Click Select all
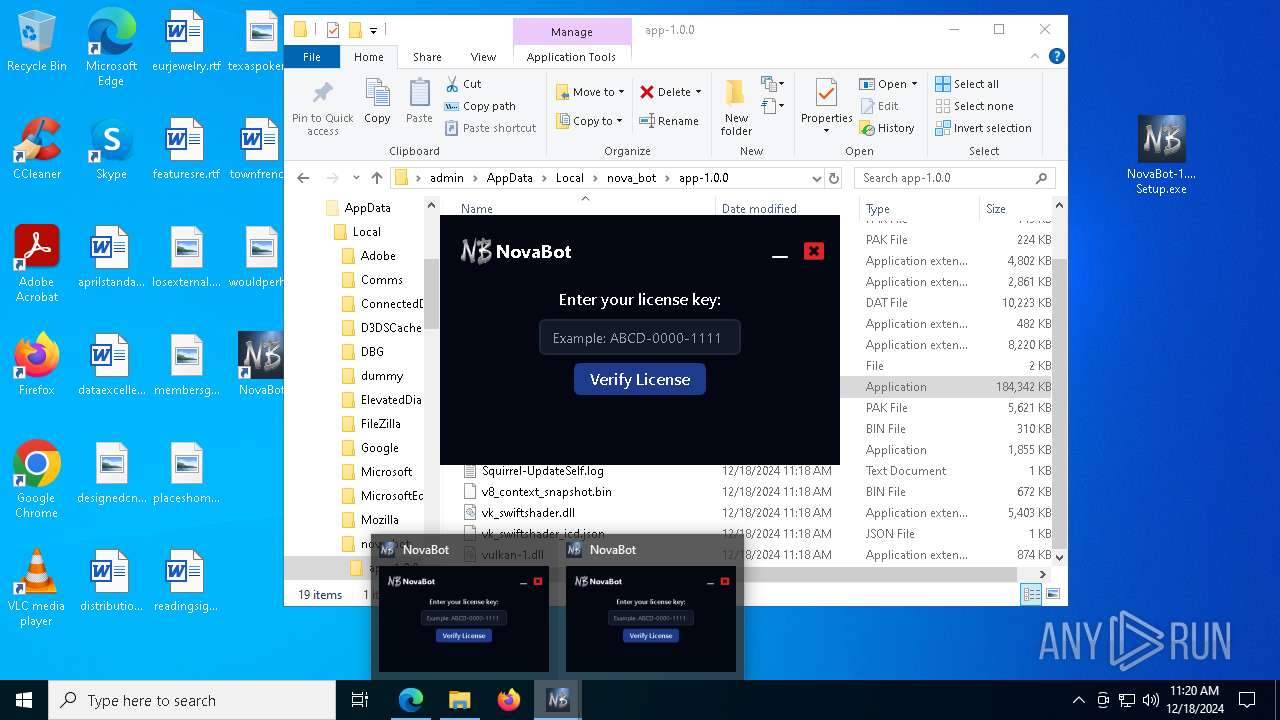 (967, 84)
